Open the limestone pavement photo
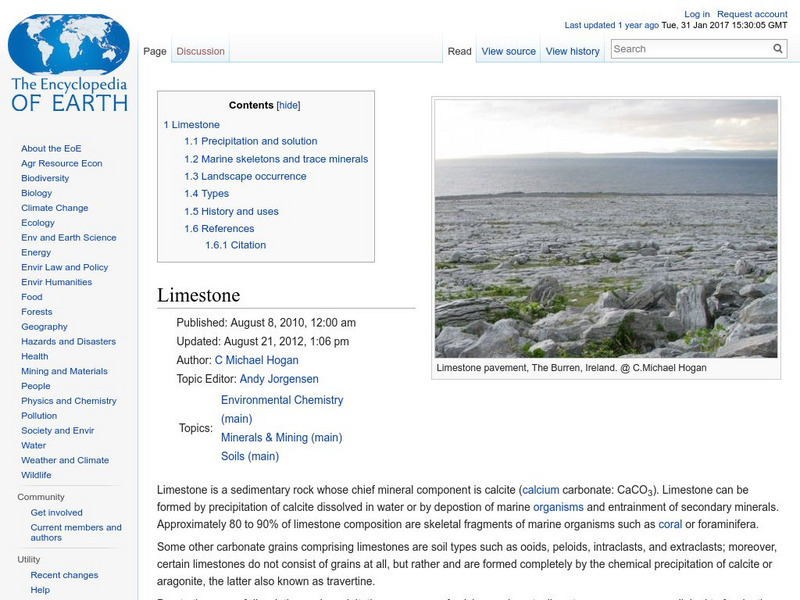800x600 pixels. 606,228
